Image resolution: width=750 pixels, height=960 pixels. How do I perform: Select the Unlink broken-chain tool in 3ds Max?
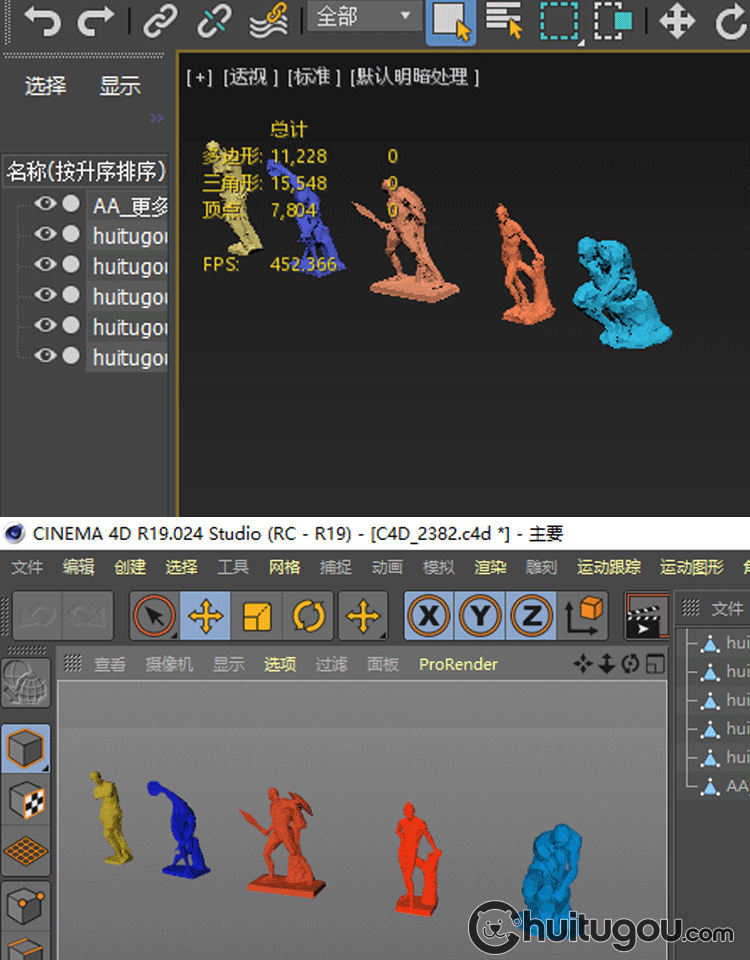214,21
